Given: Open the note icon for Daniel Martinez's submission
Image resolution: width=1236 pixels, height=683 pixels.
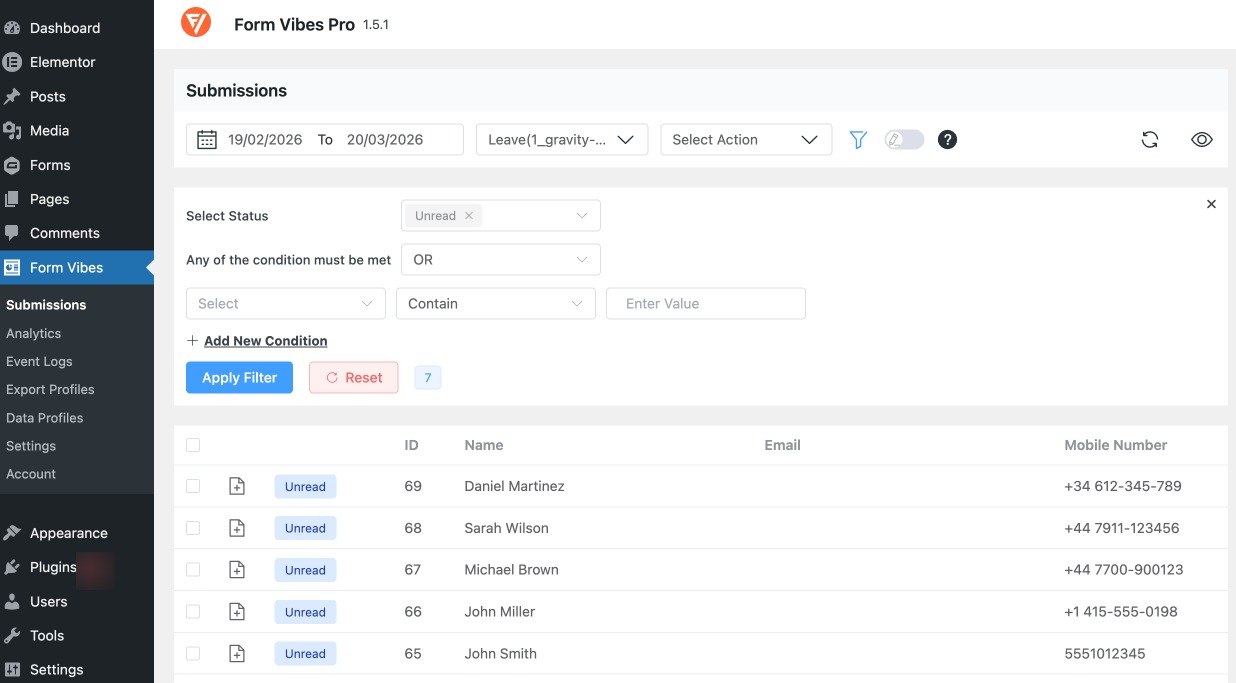Looking at the screenshot, I should pyautogui.click(x=237, y=486).
